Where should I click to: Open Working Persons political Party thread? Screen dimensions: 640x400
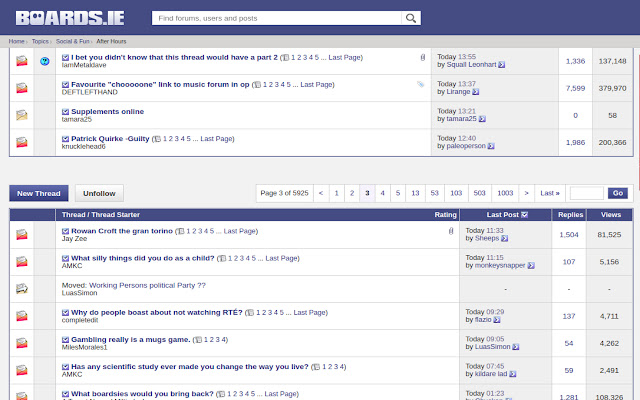point(147,285)
